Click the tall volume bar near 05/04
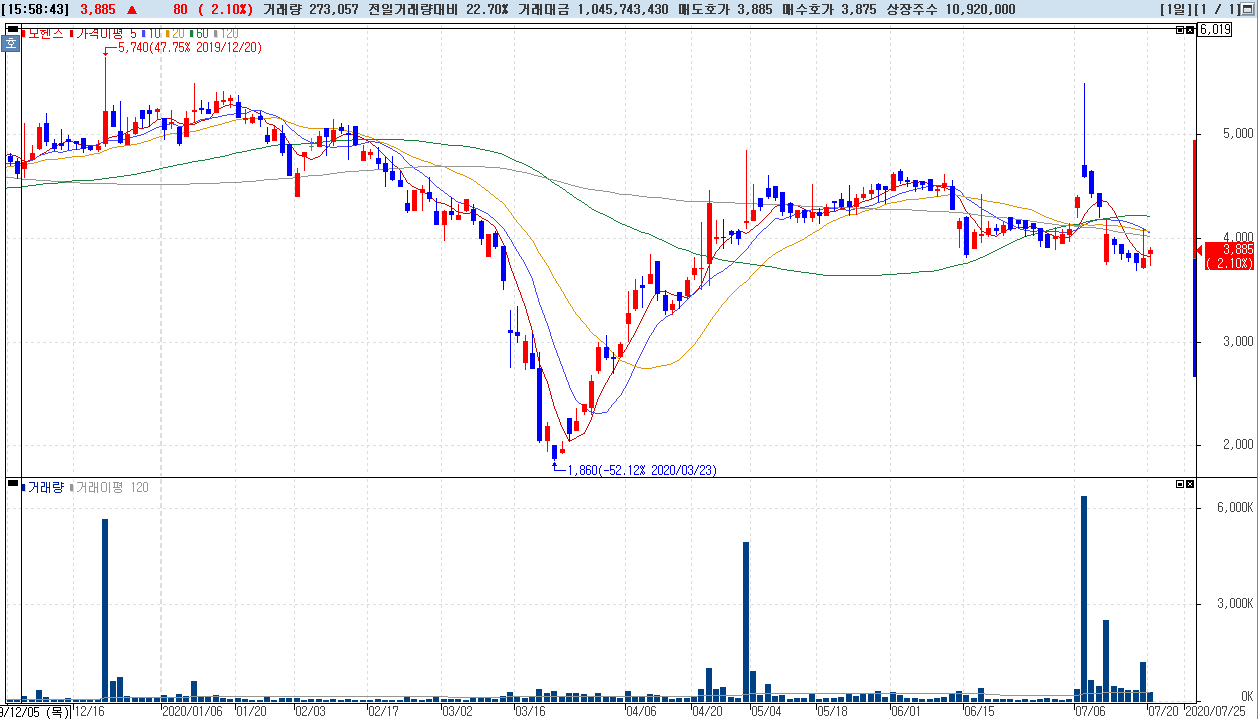 tap(746, 622)
